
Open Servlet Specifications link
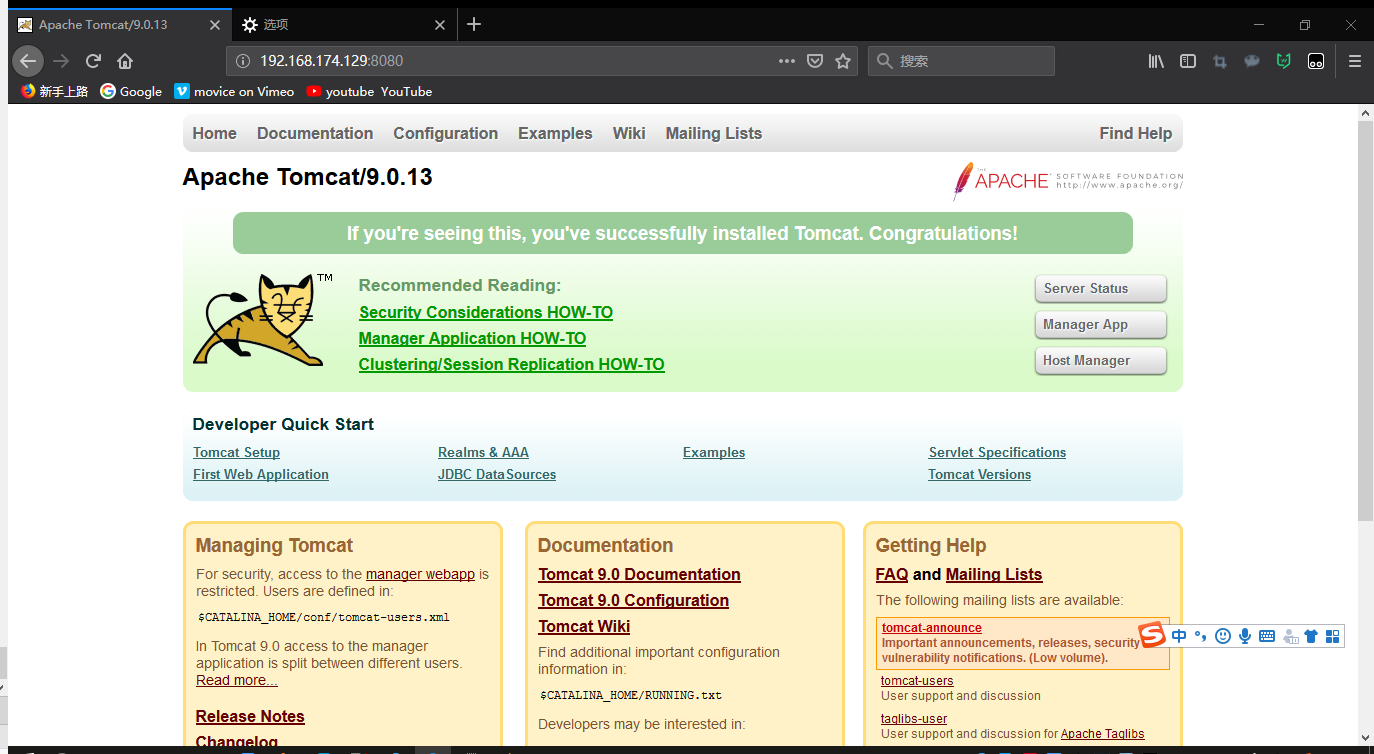997,452
